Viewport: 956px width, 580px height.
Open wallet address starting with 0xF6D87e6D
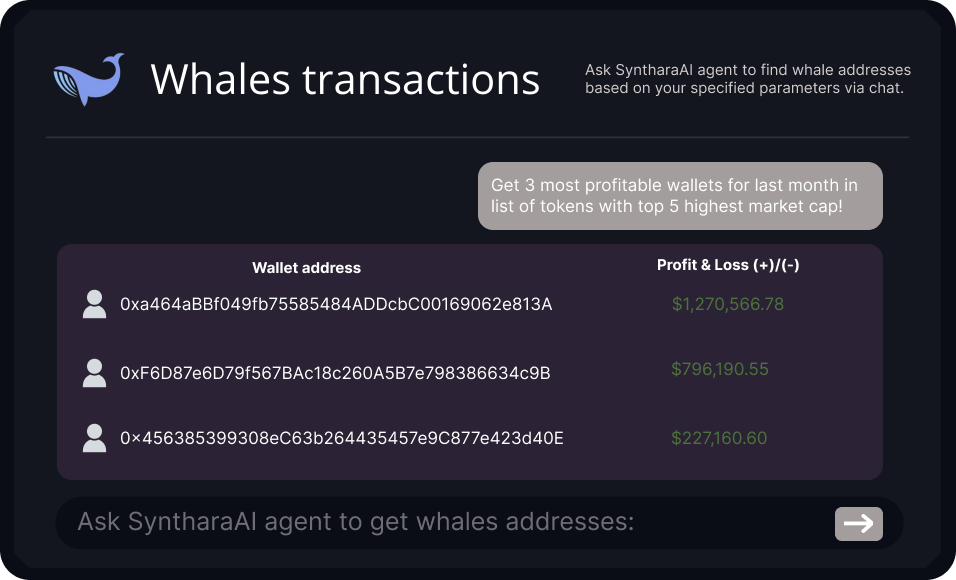click(335, 373)
